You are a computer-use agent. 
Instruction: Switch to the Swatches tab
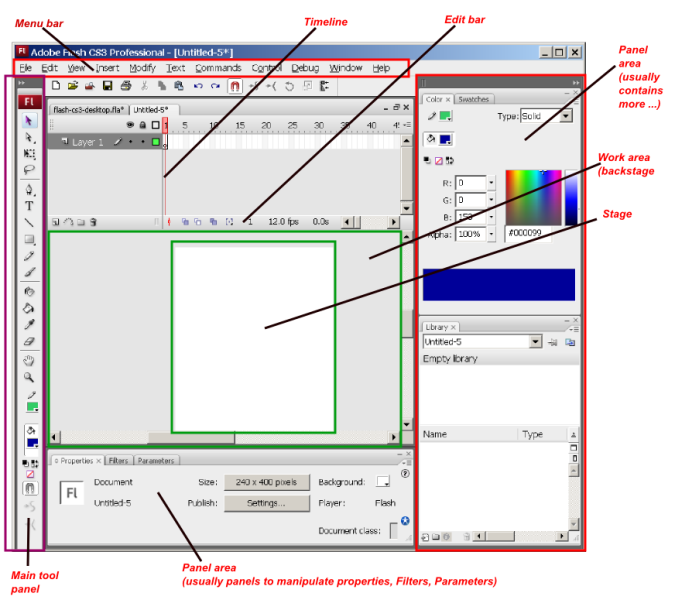click(x=474, y=99)
